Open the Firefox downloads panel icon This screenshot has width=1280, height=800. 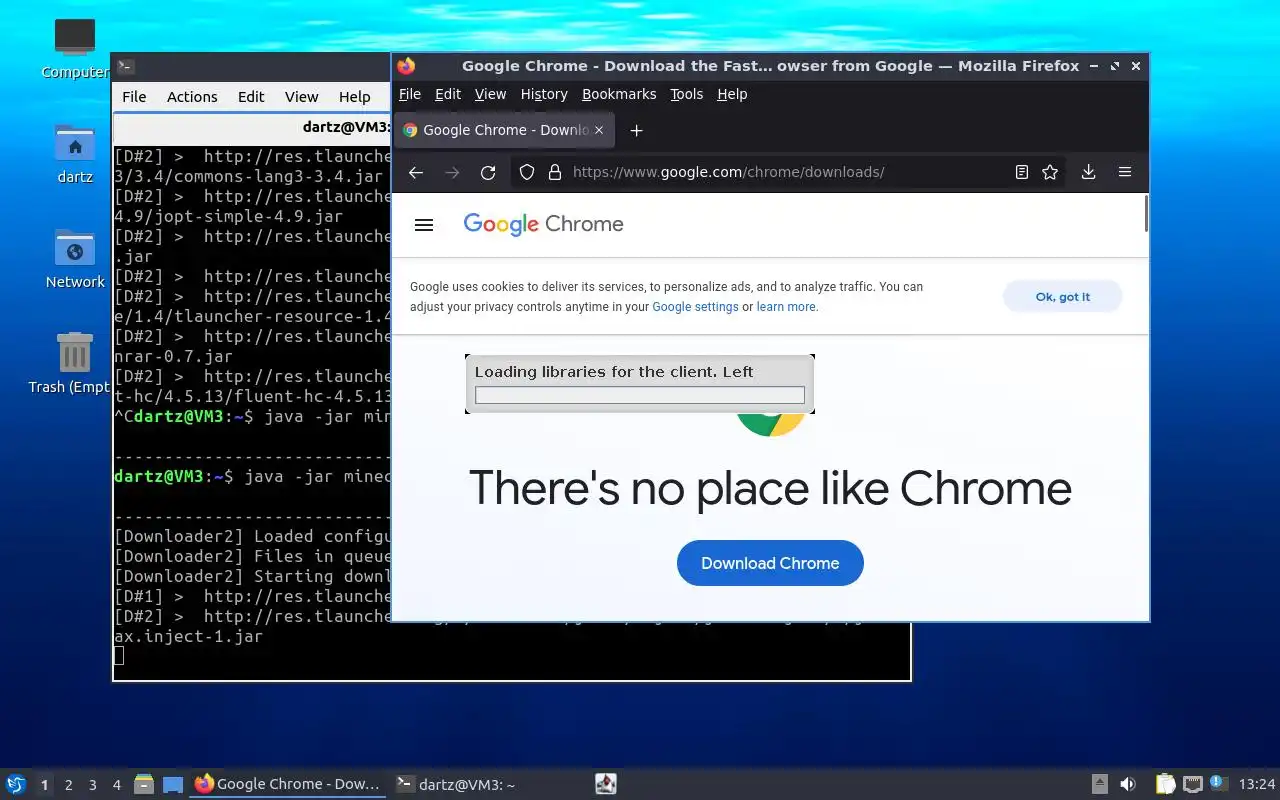[x=1088, y=172]
